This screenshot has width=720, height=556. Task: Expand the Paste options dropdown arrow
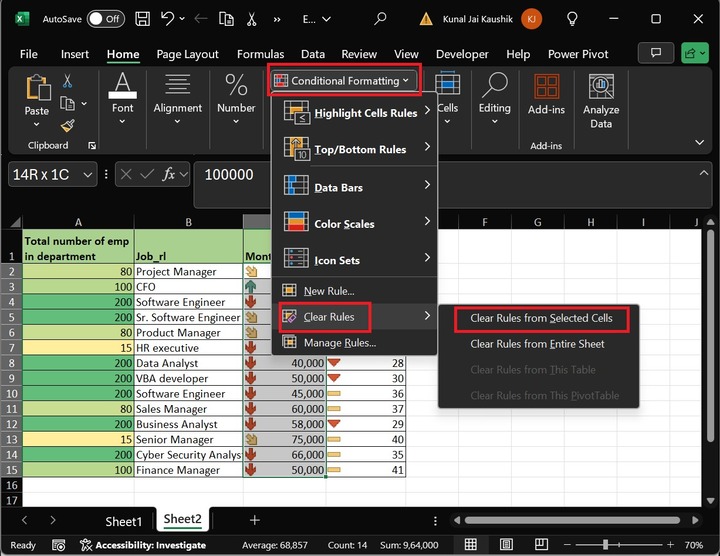37,126
